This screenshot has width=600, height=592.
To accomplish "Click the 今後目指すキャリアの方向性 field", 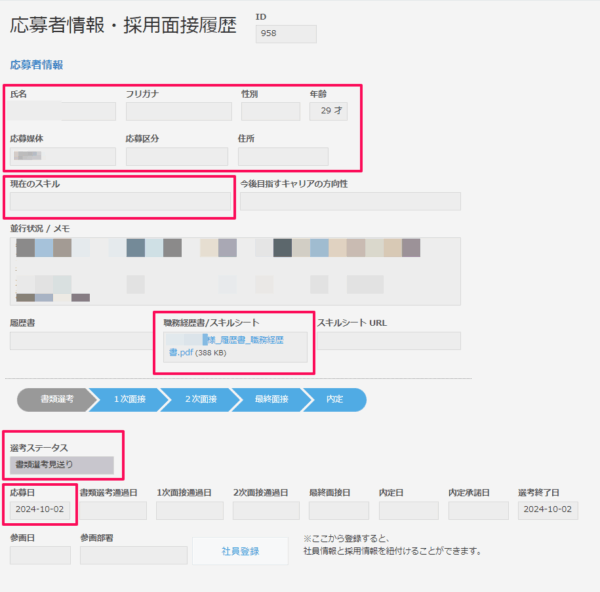I will tap(350, 202).
